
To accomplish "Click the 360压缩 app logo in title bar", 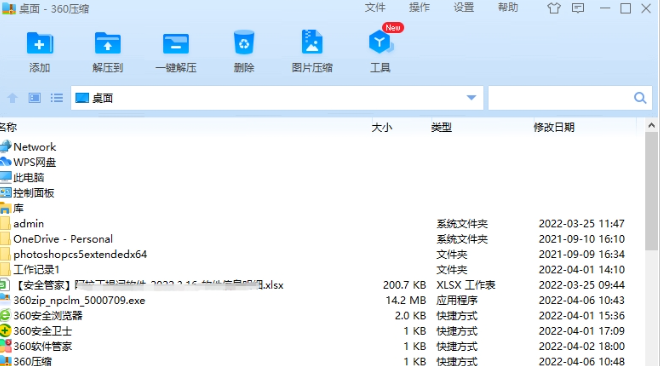I will pos(9,8).
